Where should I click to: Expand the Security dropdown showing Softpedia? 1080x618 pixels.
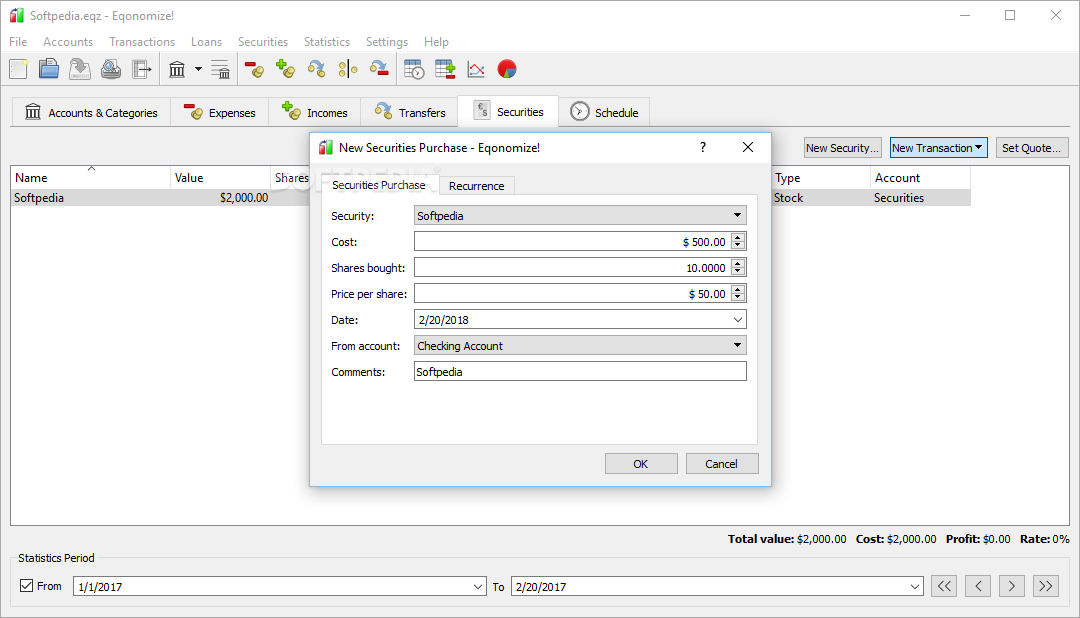click(580, 216)
